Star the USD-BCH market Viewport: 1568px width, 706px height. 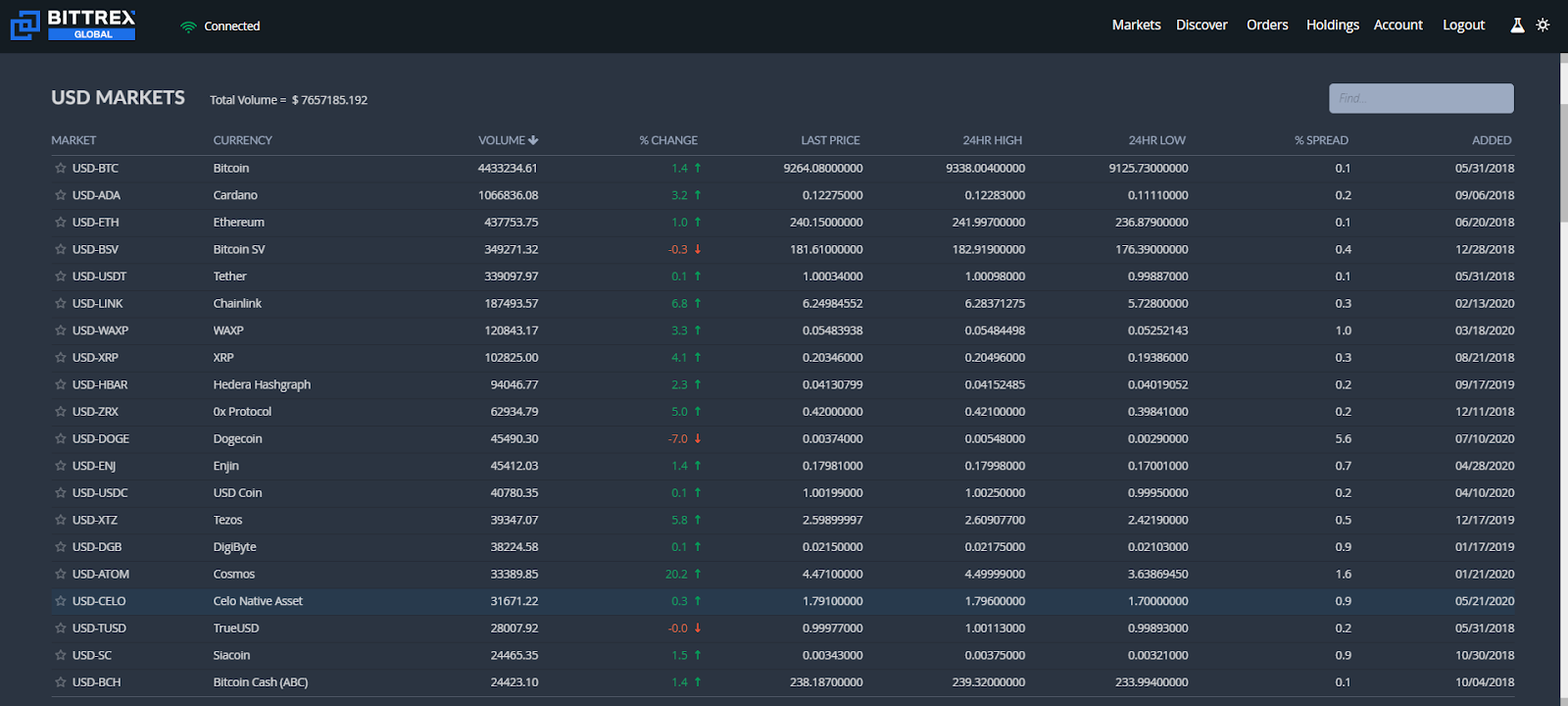61,682
